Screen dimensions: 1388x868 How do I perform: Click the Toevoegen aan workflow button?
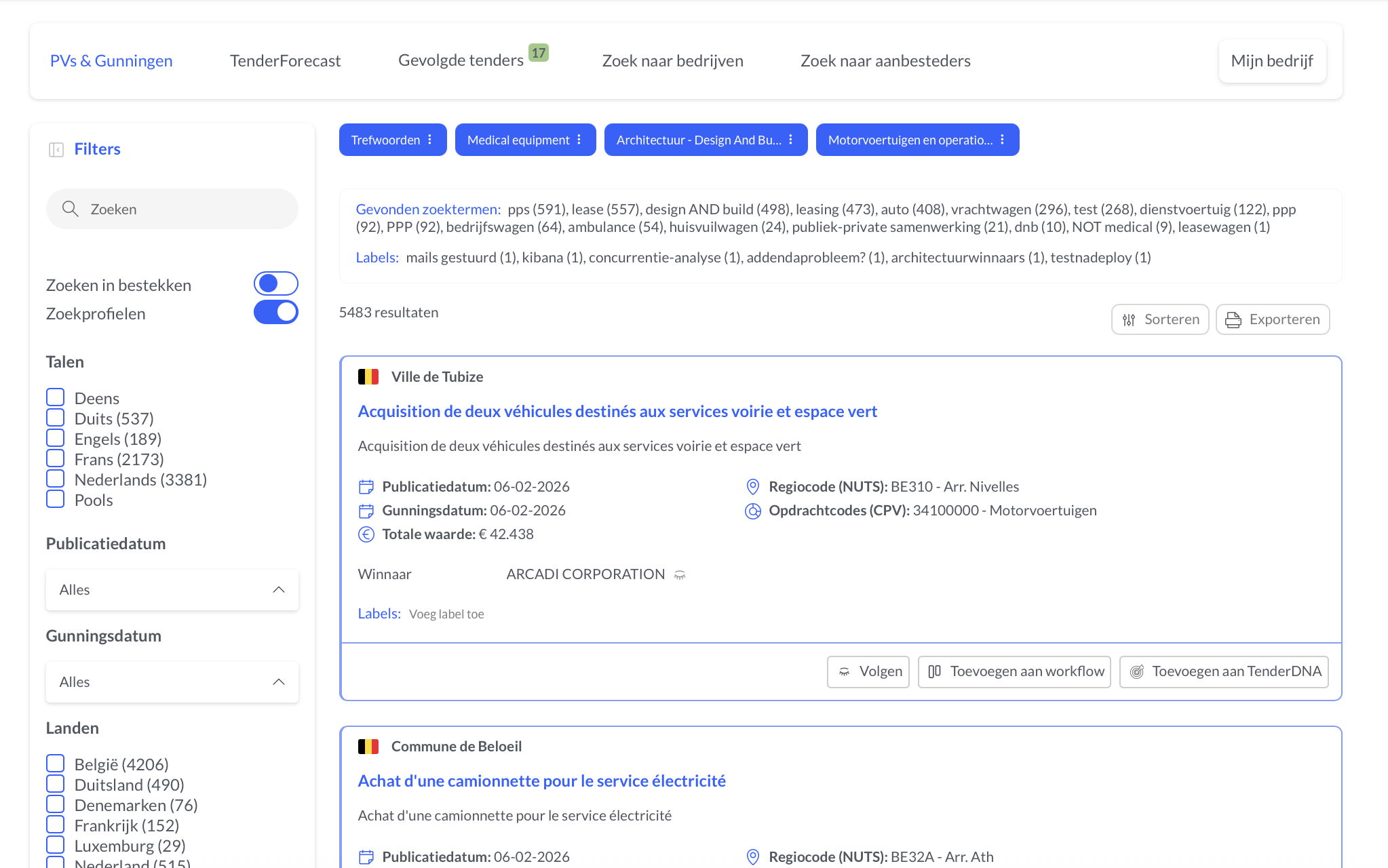pyautogui.click(x=1014, y=671)
